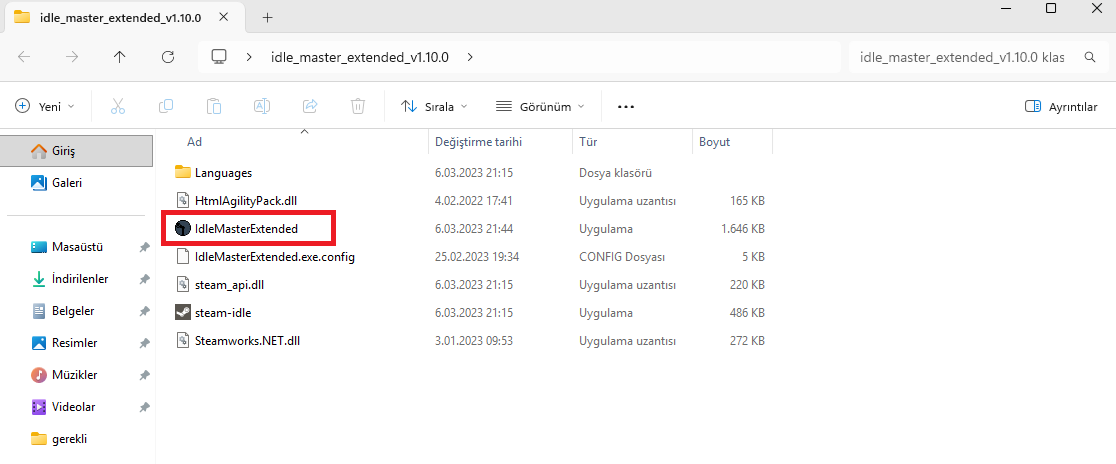Select IdleMasterExtended.exe.config file
Screen dimensions: 1116x464
point(274,256)
